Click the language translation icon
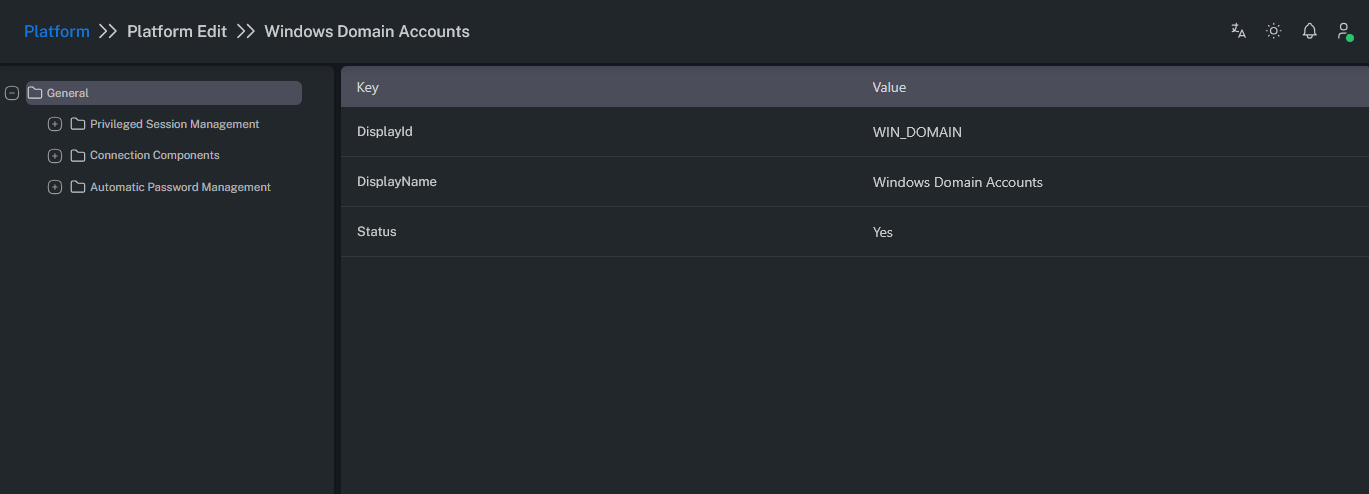Viewport: 1369px width, 494px height. point(1238,31)
